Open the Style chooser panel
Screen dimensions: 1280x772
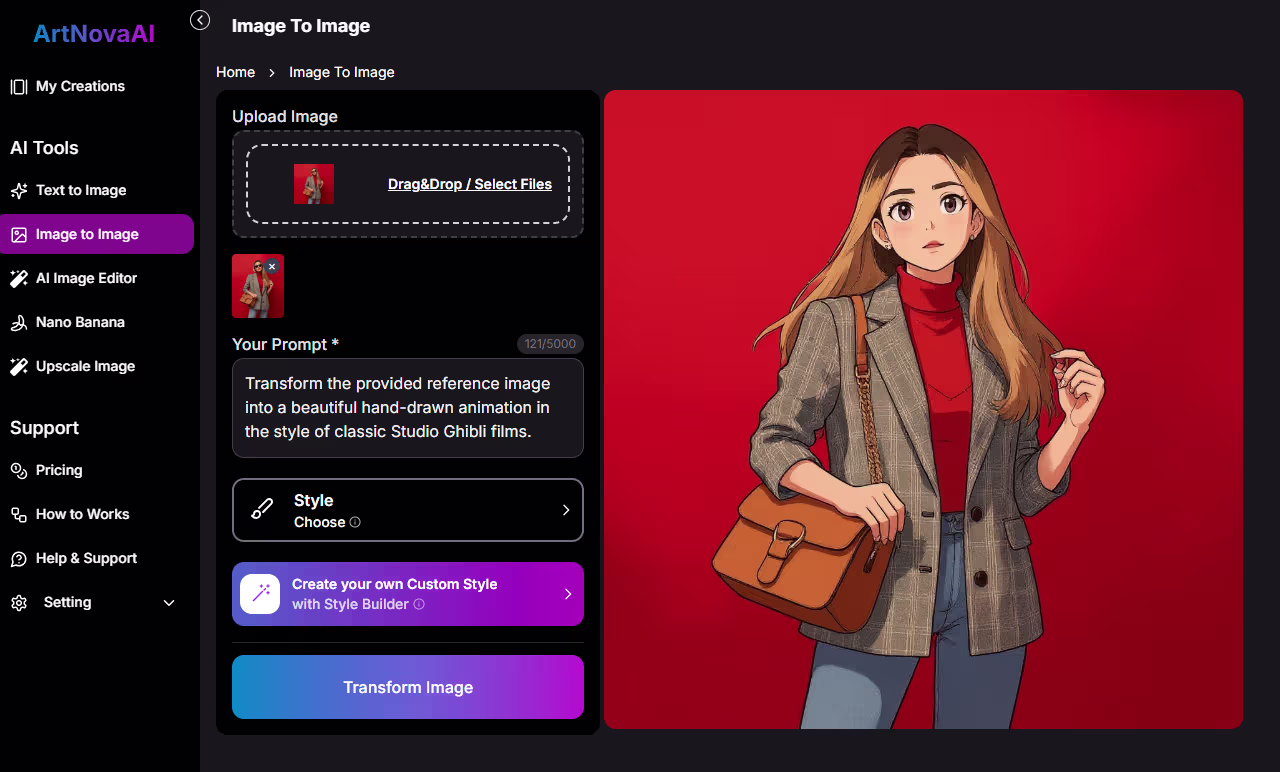click(x=407, y=510)
